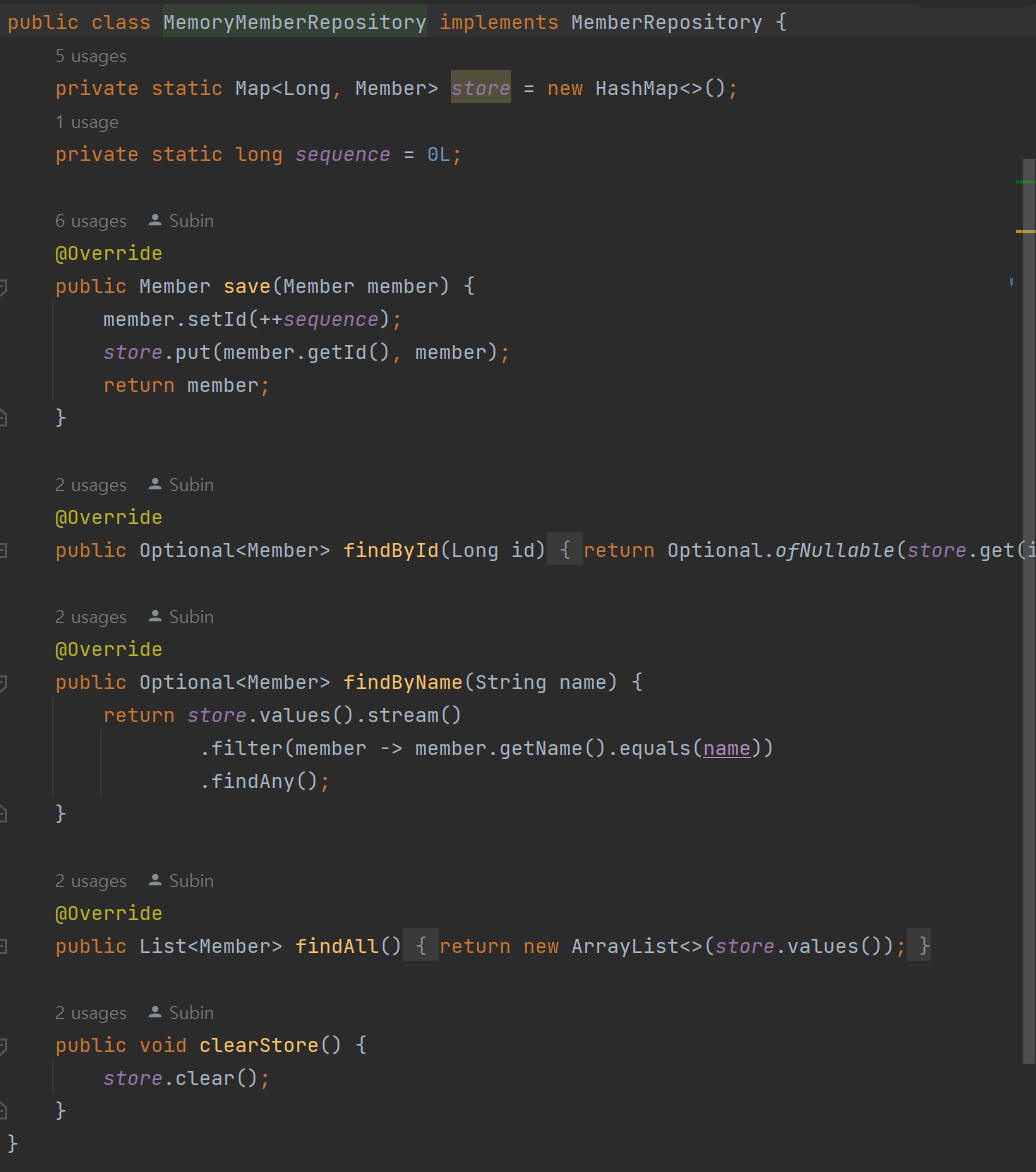The image size is (1036, 1172).
Task: Click underlined name argument in equals
Action: point(727,748)
